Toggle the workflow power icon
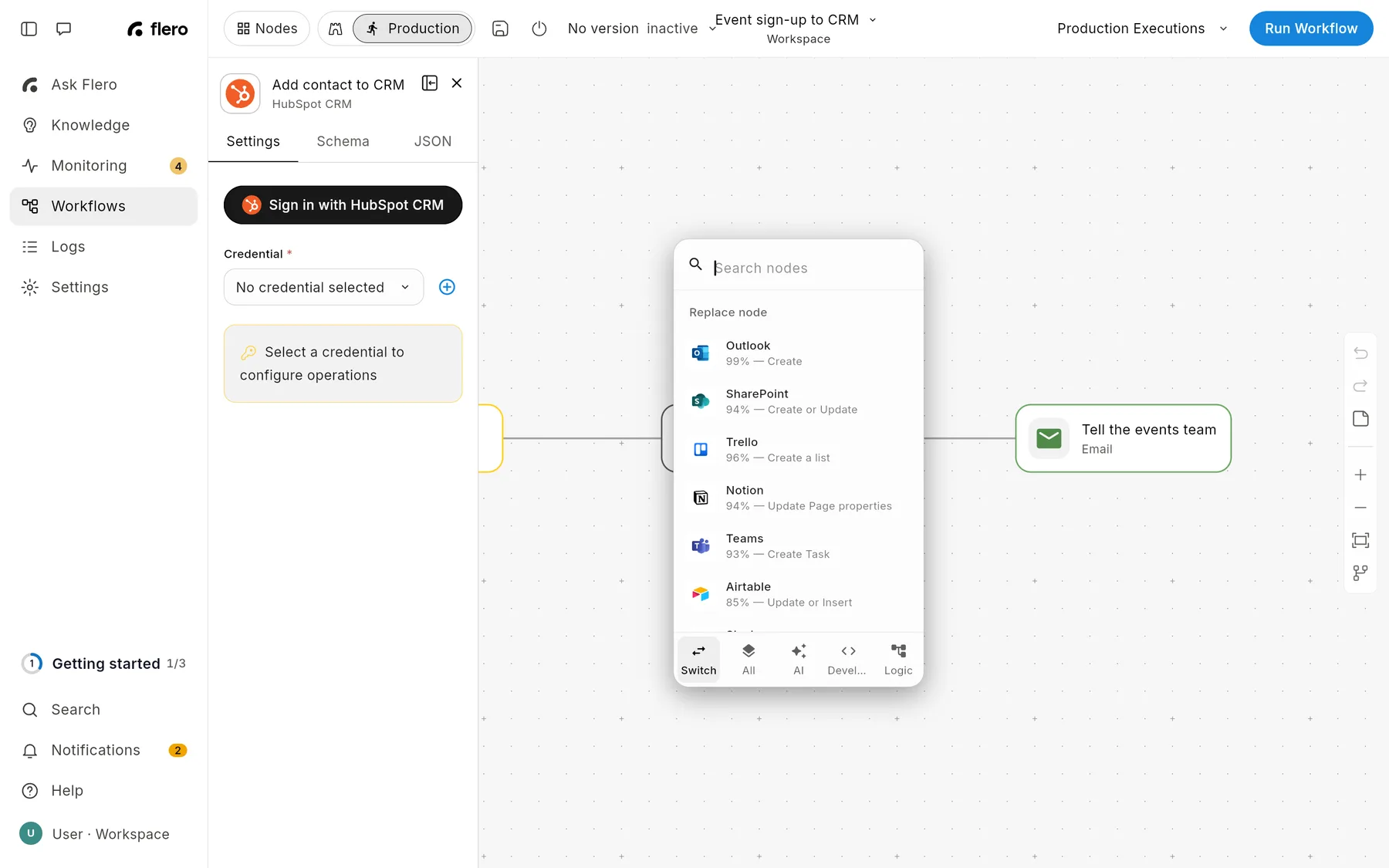Screen dimensions: 1389x868 pos(539,29)
